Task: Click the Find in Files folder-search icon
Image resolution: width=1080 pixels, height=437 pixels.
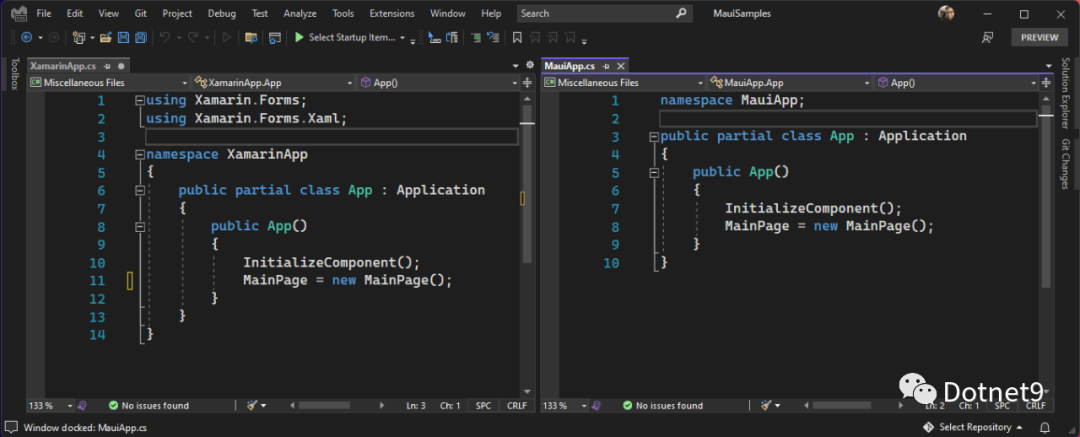Action: 251,37
